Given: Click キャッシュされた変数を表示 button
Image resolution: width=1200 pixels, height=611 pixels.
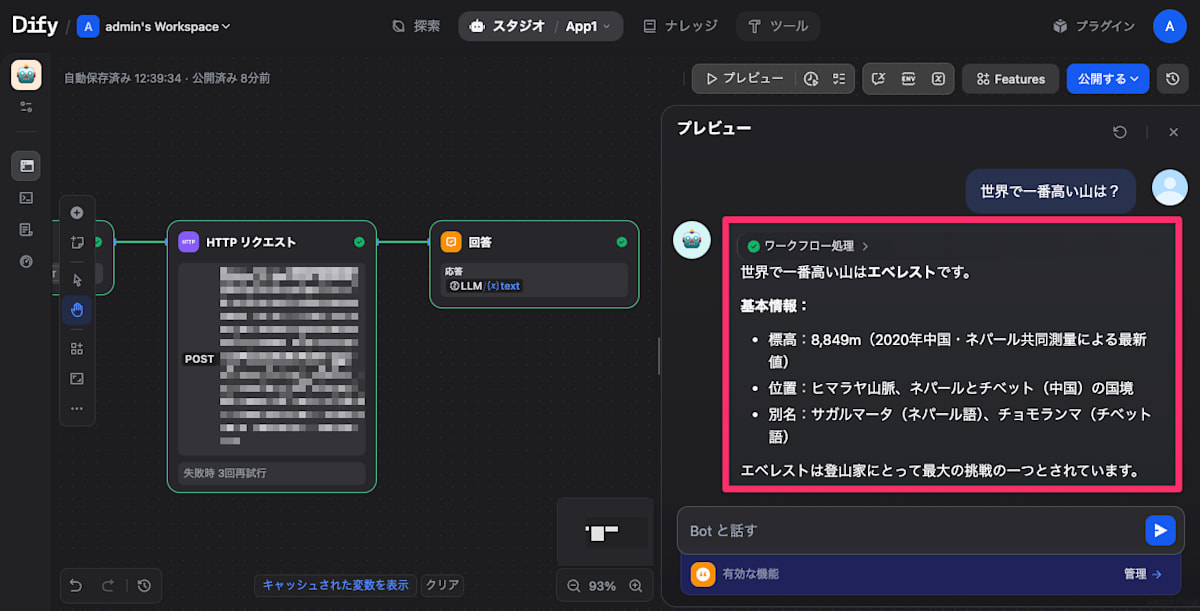Looking at the screenshot, I should point(336,586).
